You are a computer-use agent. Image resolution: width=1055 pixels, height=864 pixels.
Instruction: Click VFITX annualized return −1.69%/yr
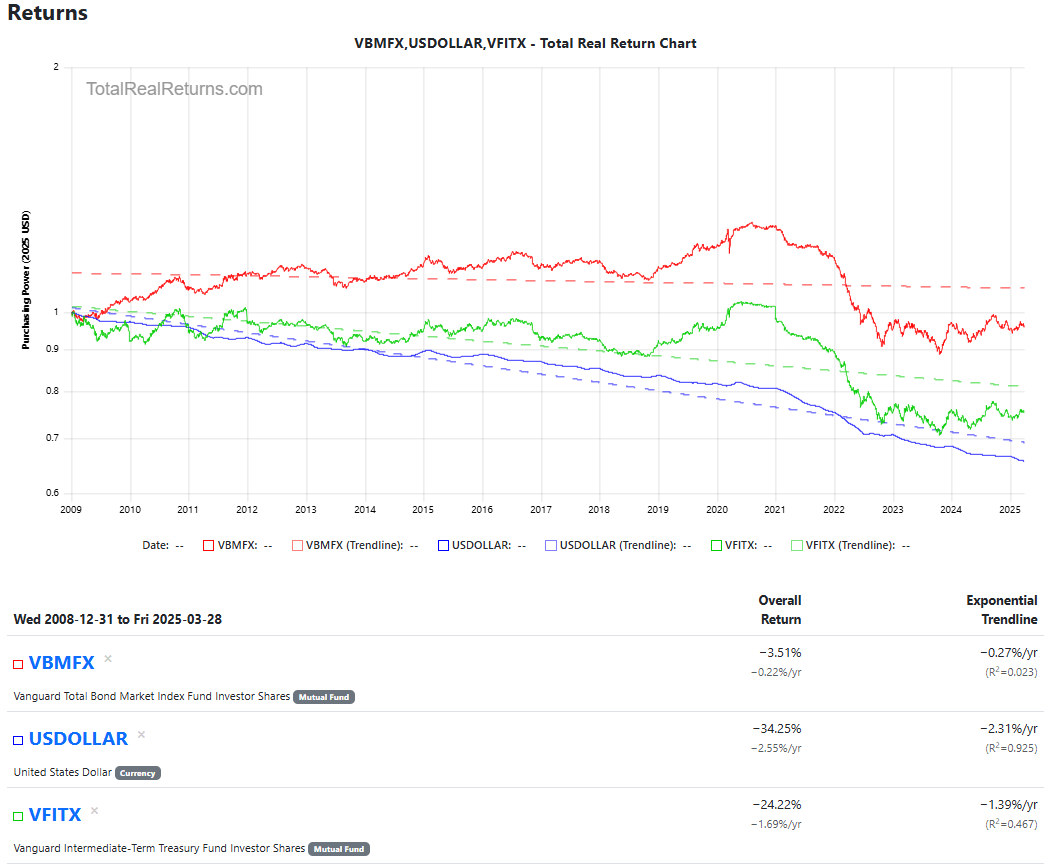click(x=776, y=824)
